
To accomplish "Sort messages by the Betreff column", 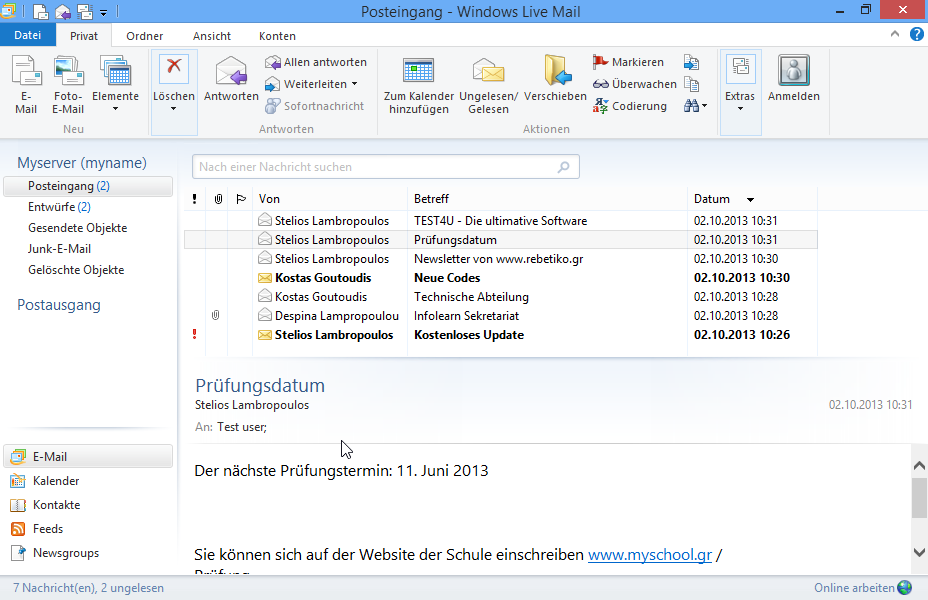I will click(547, 199).
